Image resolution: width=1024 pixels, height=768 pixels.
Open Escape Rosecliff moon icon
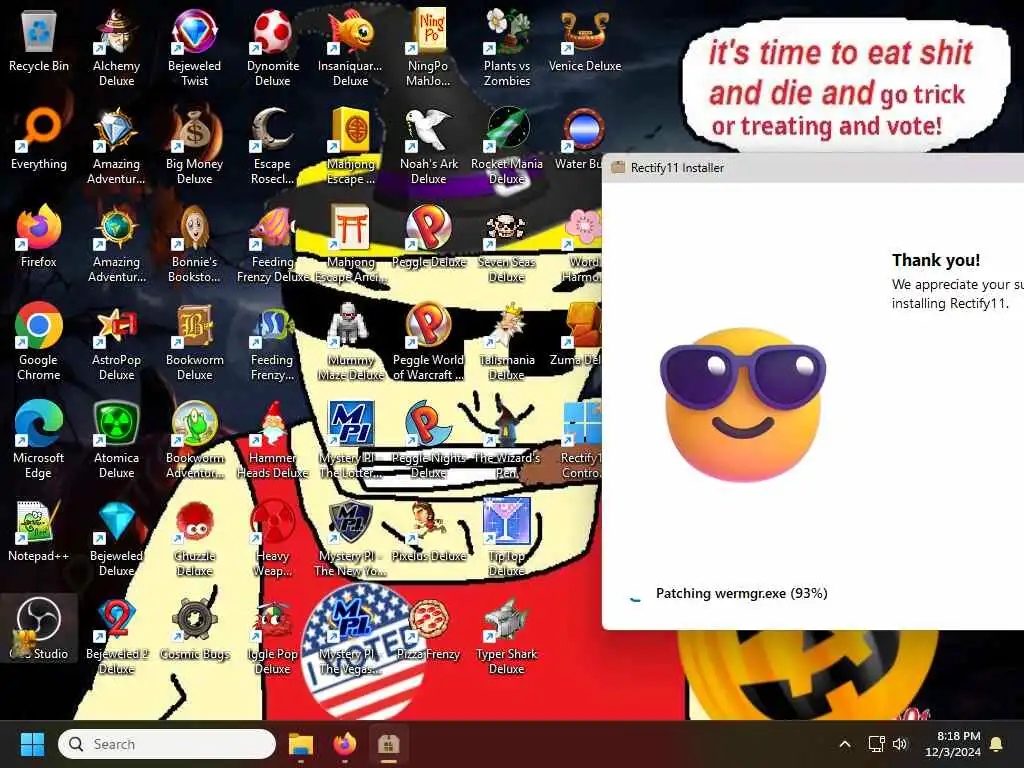(273, 146)
